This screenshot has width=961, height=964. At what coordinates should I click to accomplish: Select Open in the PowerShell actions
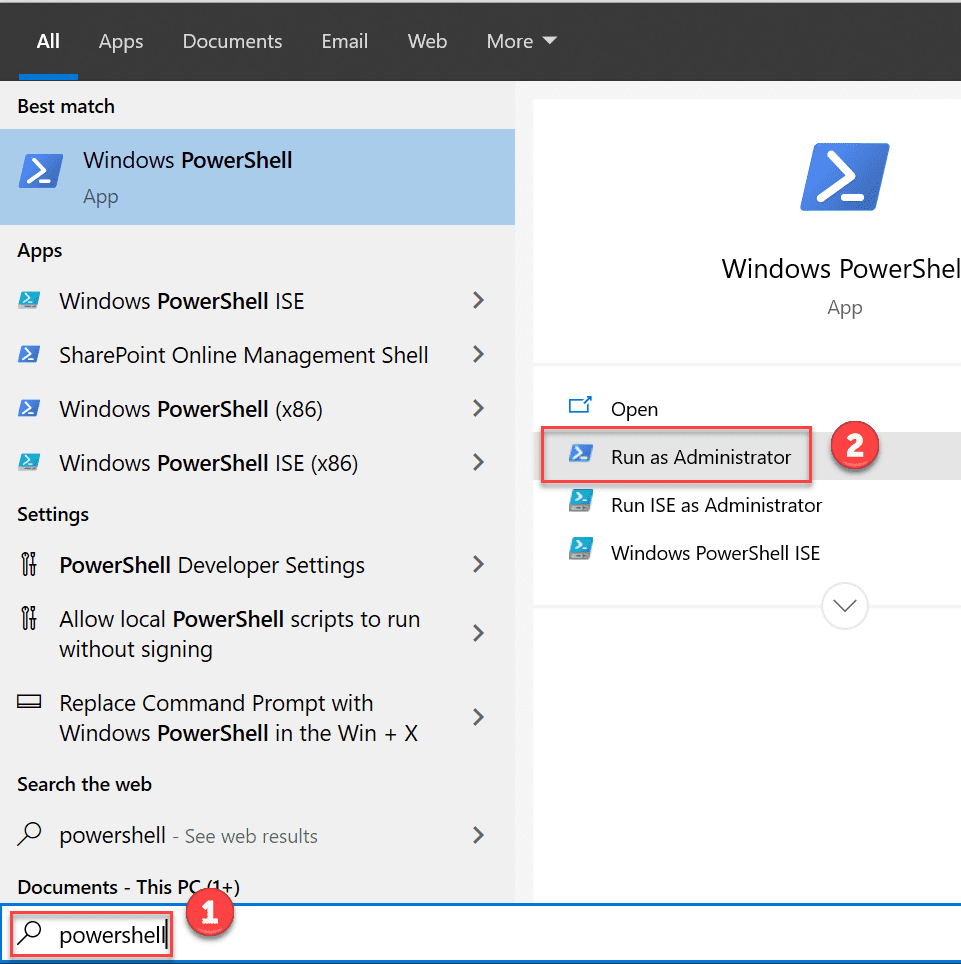746,409
